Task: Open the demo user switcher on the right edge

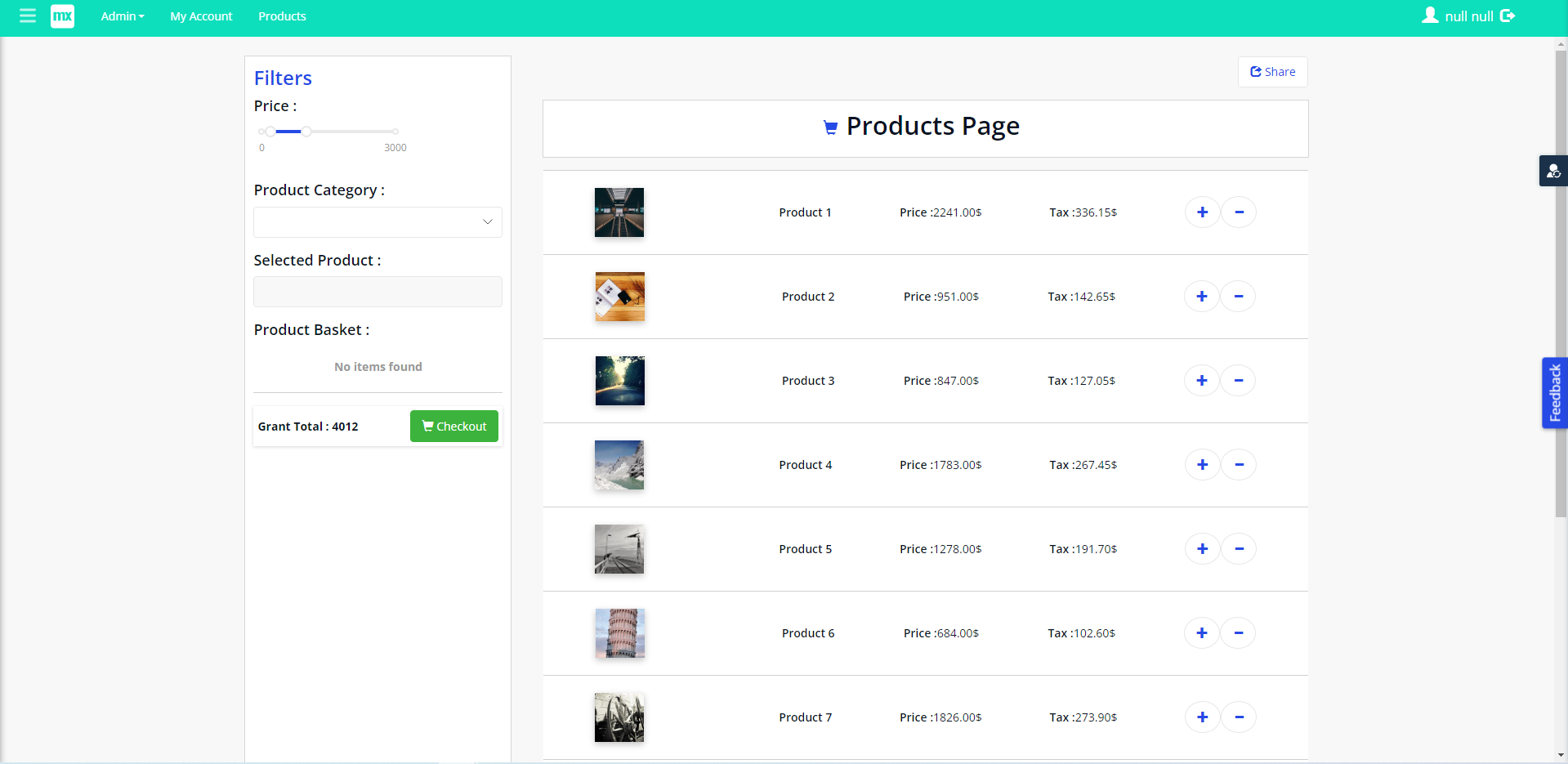Action: (x=1553, y=171)
